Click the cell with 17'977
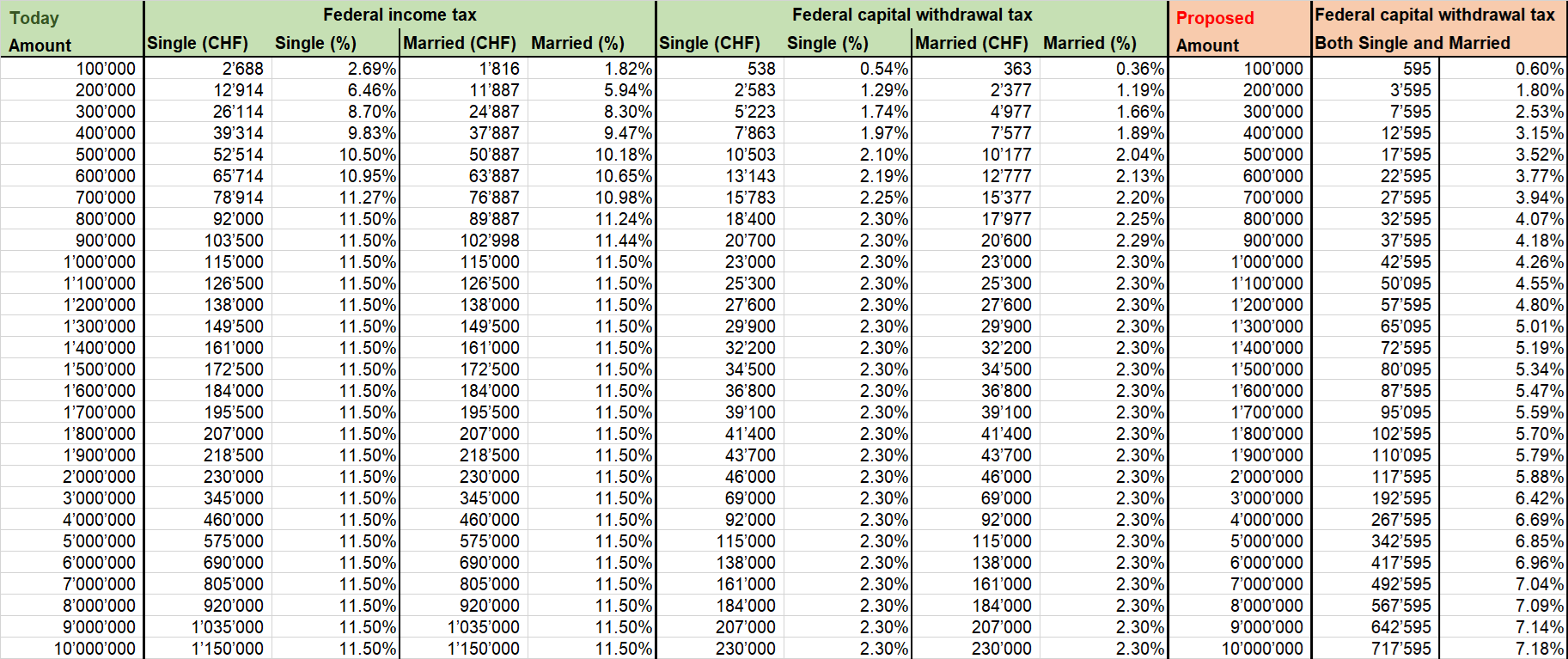Screen dimensions: 1568x659 (x=976, y=219)
